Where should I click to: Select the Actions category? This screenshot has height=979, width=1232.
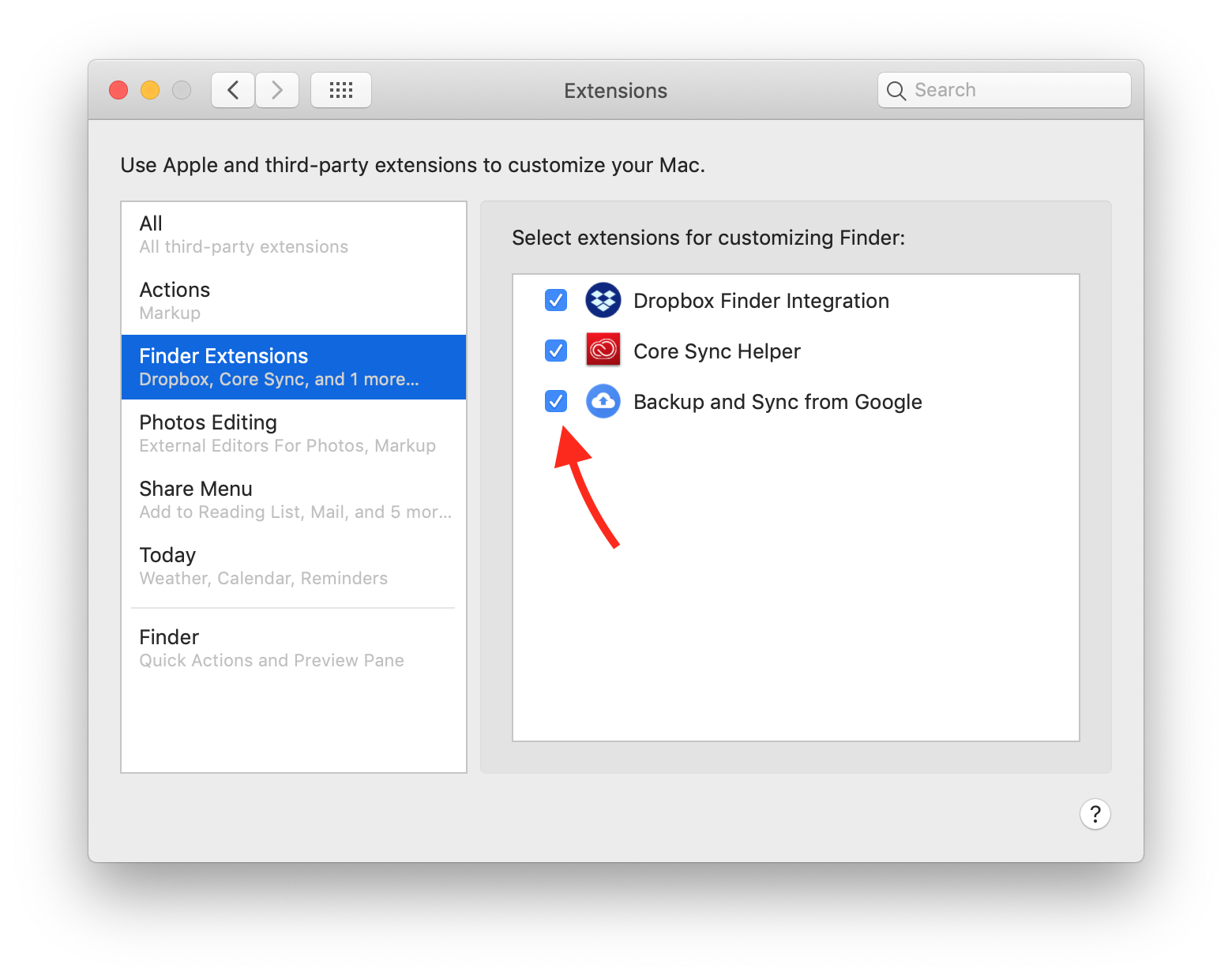click(294, 301)
